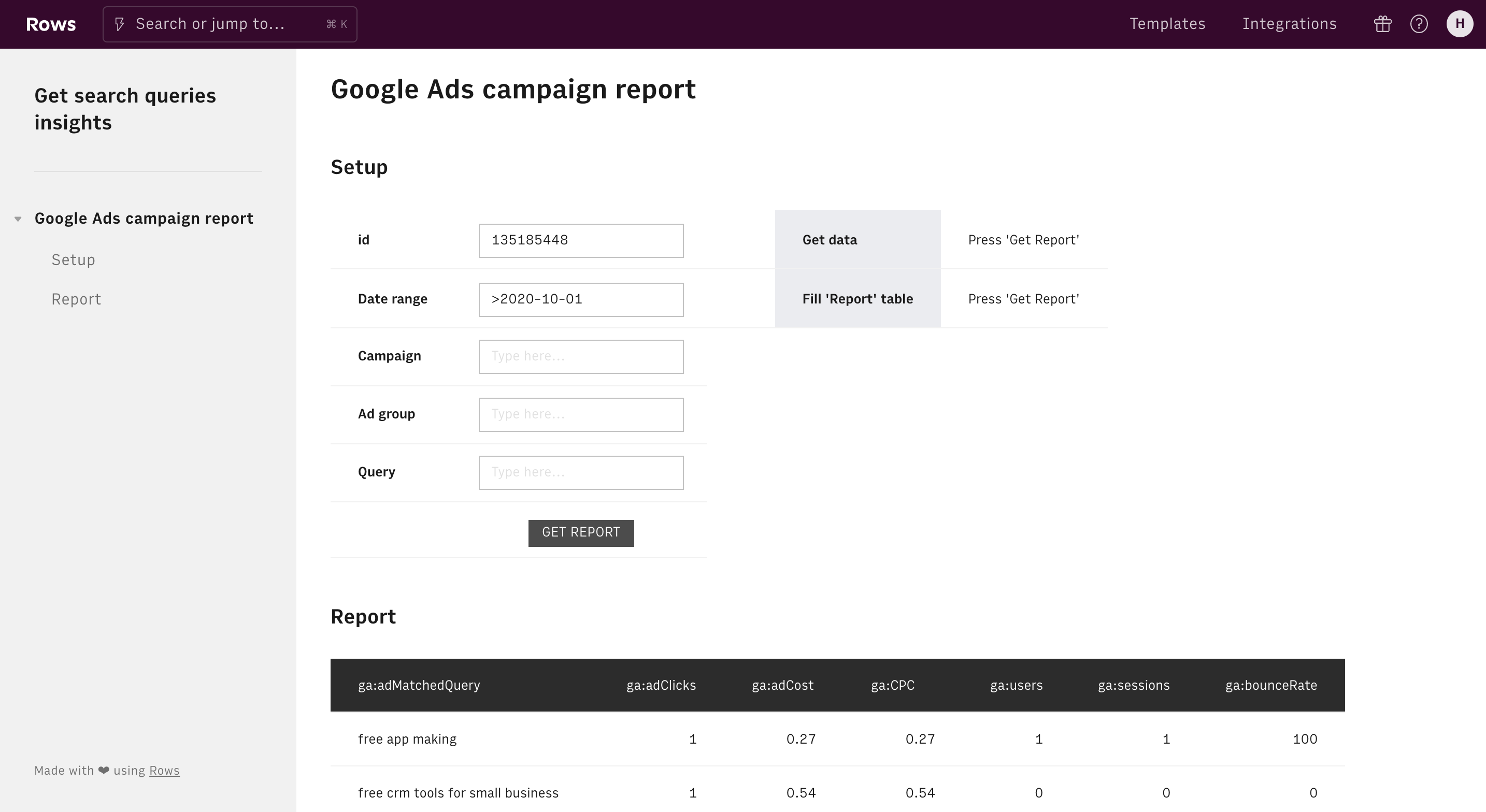Select the ga:adMatchedQuery column header
Screen dimensions: 1486x812
pos(419,685)
